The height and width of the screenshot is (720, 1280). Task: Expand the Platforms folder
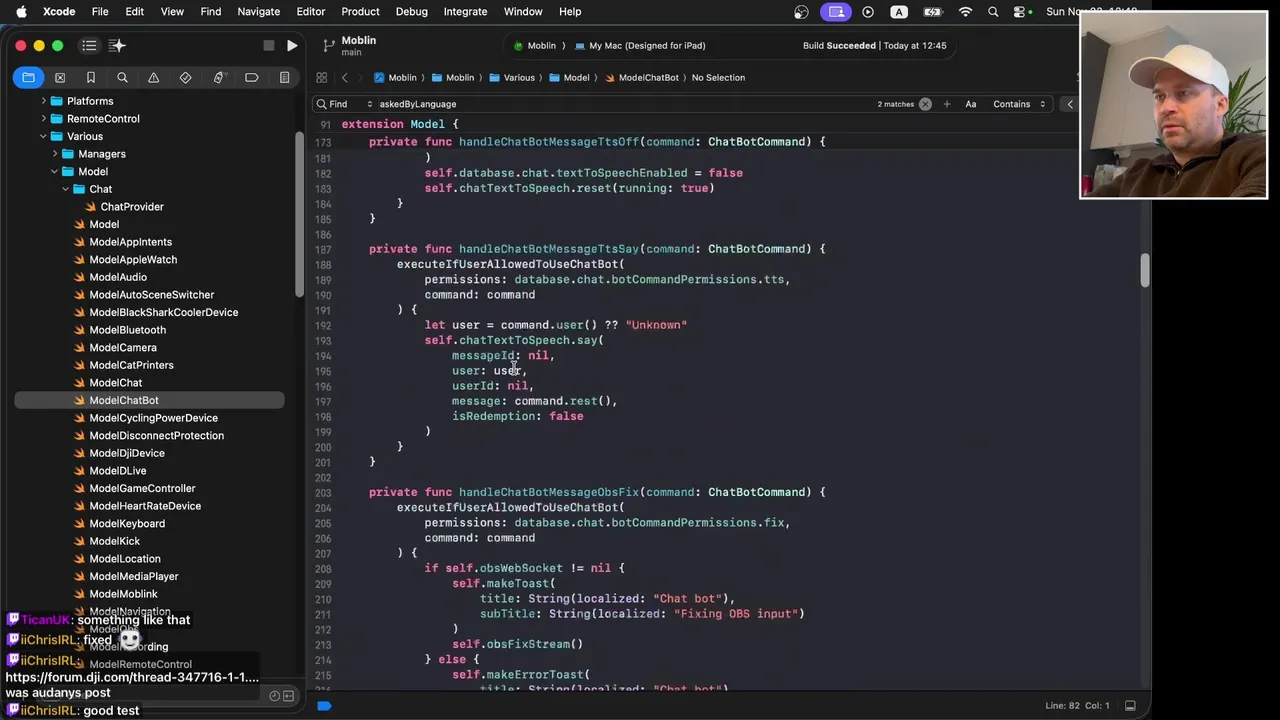tap(44, 101)
